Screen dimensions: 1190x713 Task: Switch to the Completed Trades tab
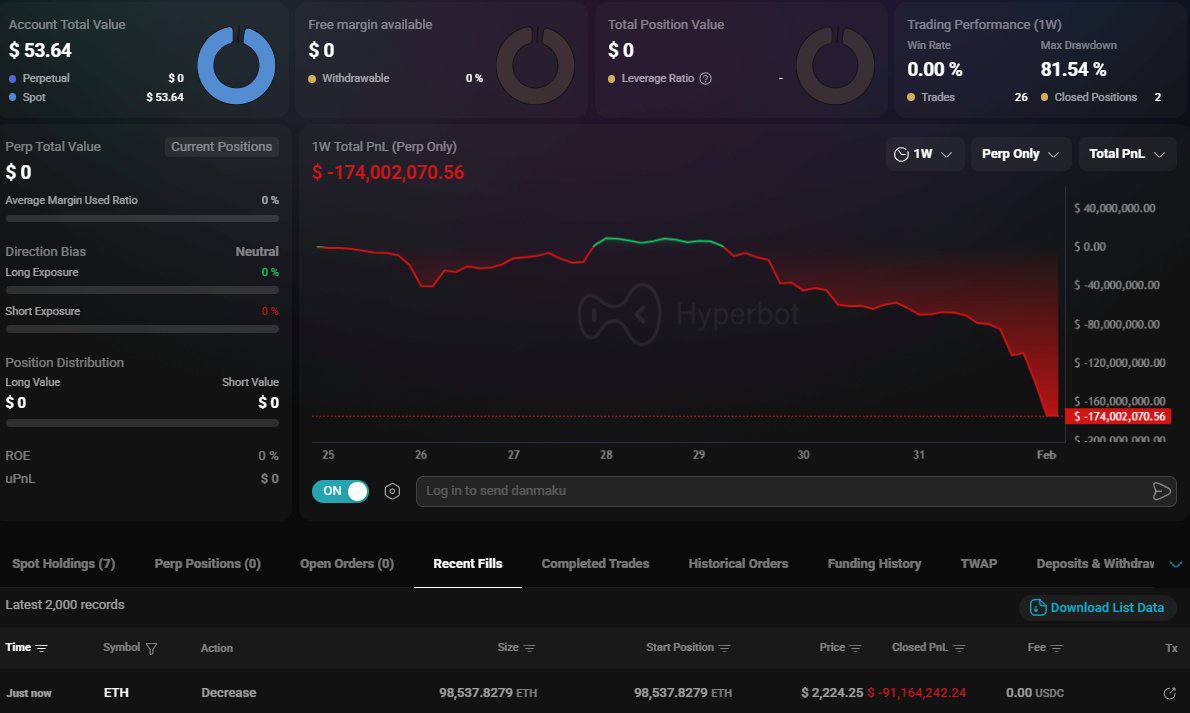595,564
